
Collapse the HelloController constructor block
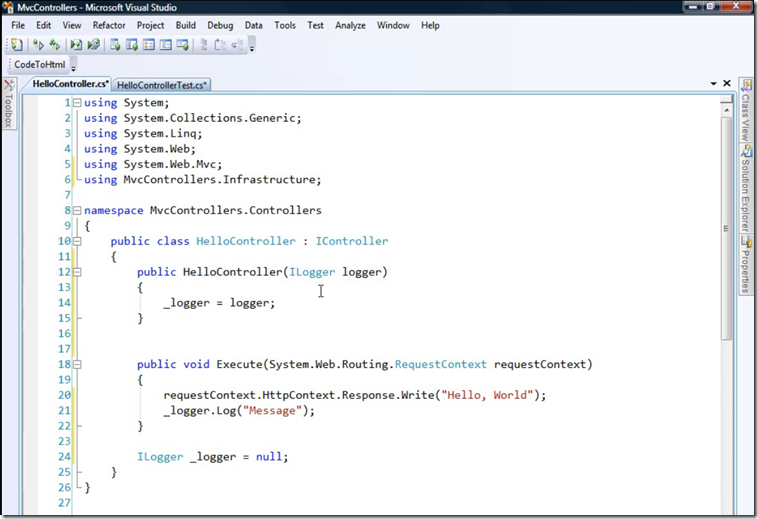(x=77, y=272)
